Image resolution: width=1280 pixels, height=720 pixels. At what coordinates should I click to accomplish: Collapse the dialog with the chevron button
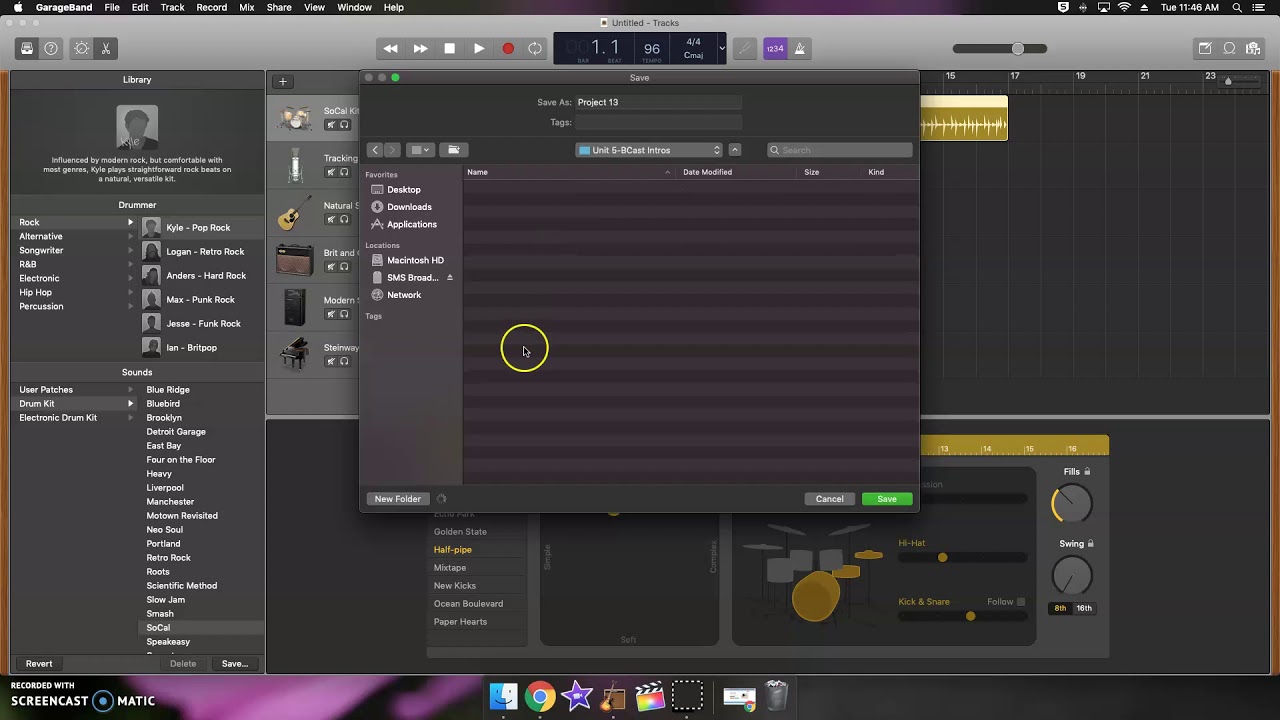click(735, 150)
